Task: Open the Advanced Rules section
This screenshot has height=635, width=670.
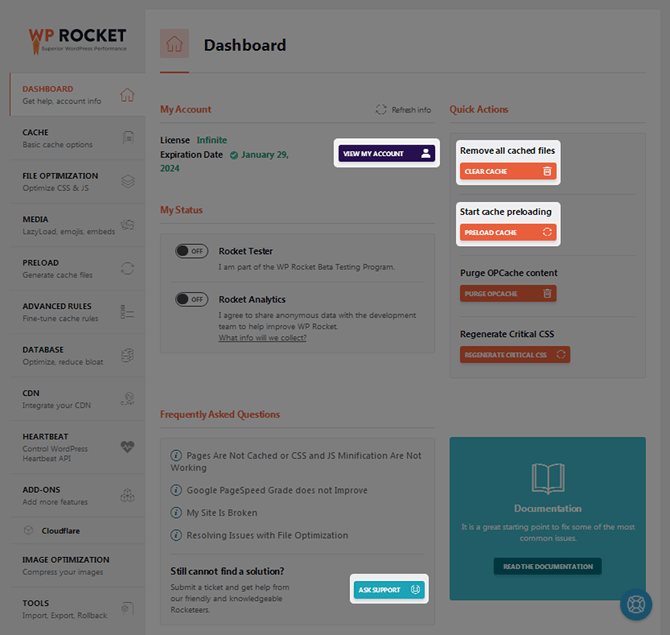Action: tap(78, 312)
